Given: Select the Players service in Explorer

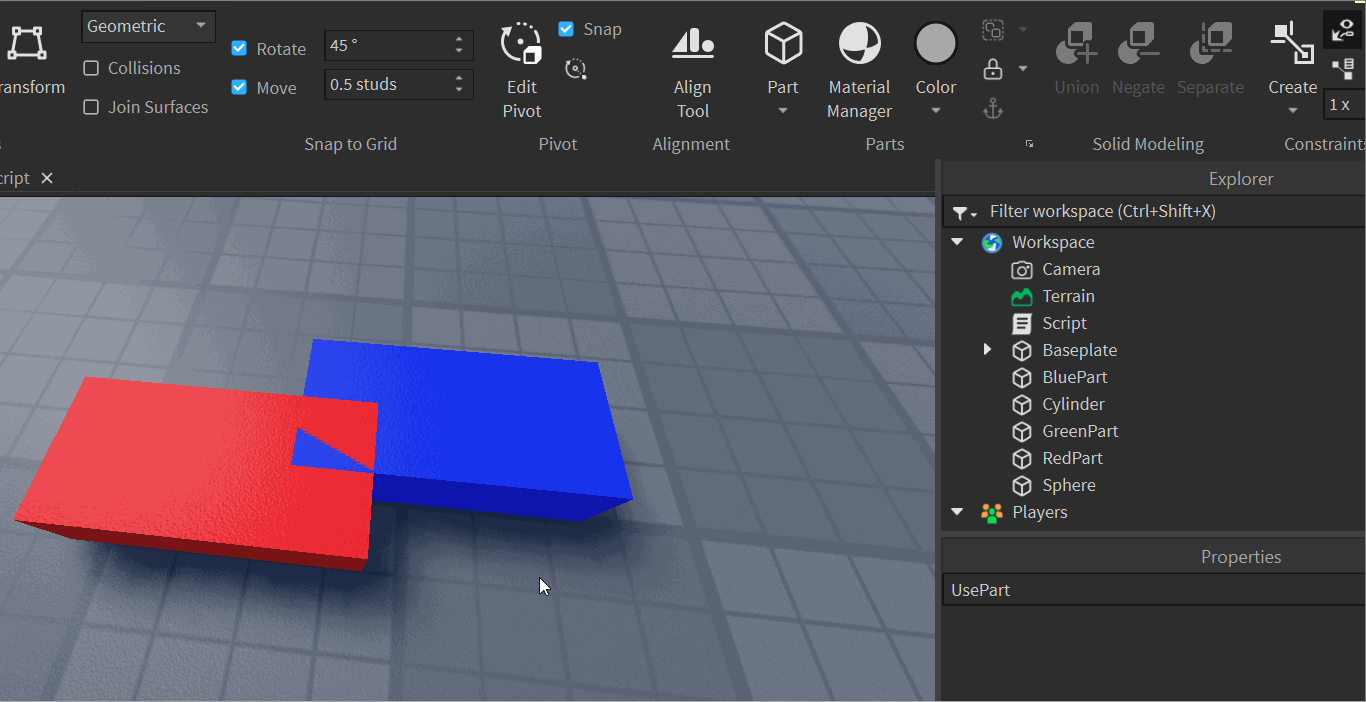Looking at the screenshot, I should [1039, 512].
